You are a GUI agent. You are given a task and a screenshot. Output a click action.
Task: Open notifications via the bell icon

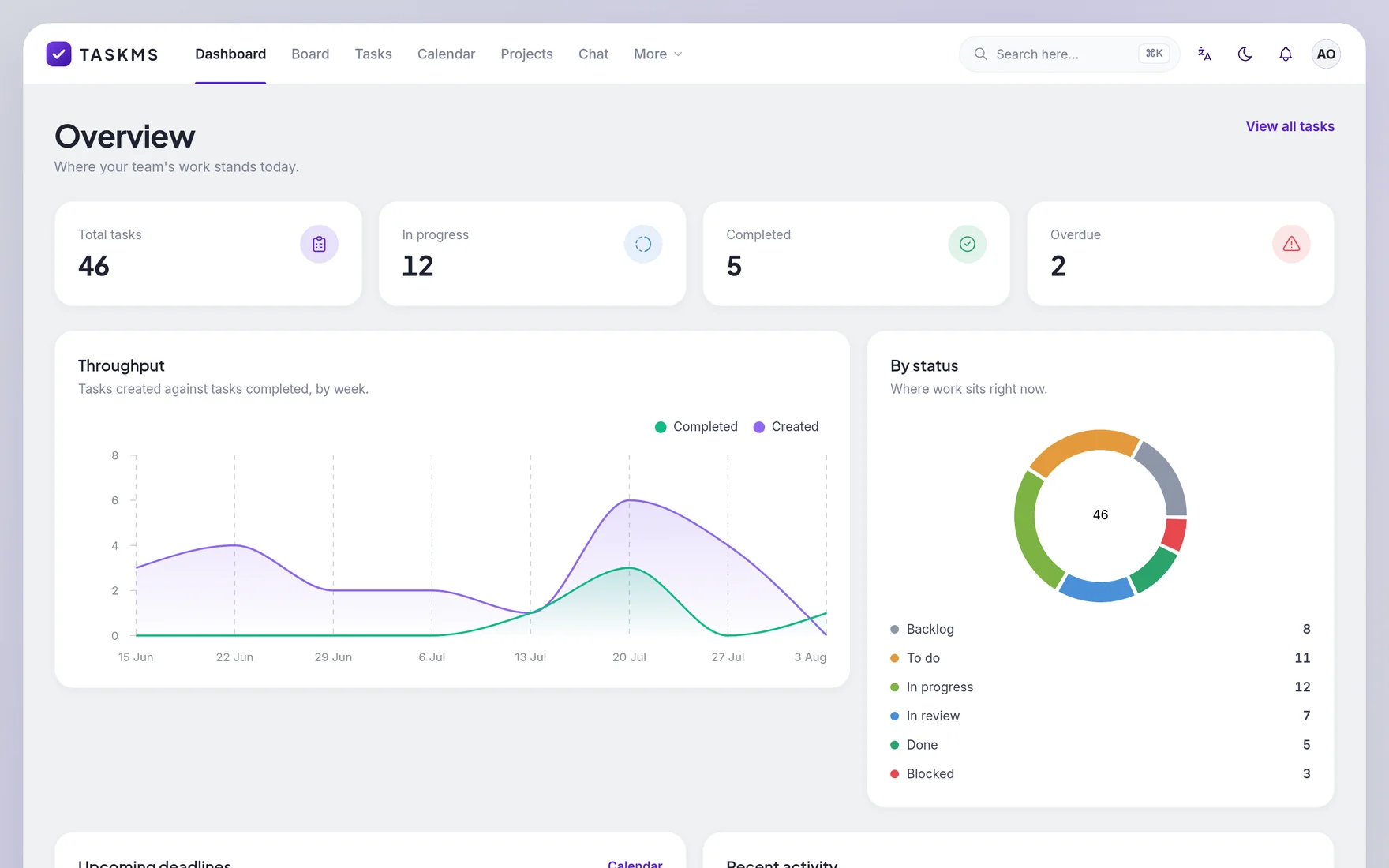pyautogui.click(x=1286, y=54)
